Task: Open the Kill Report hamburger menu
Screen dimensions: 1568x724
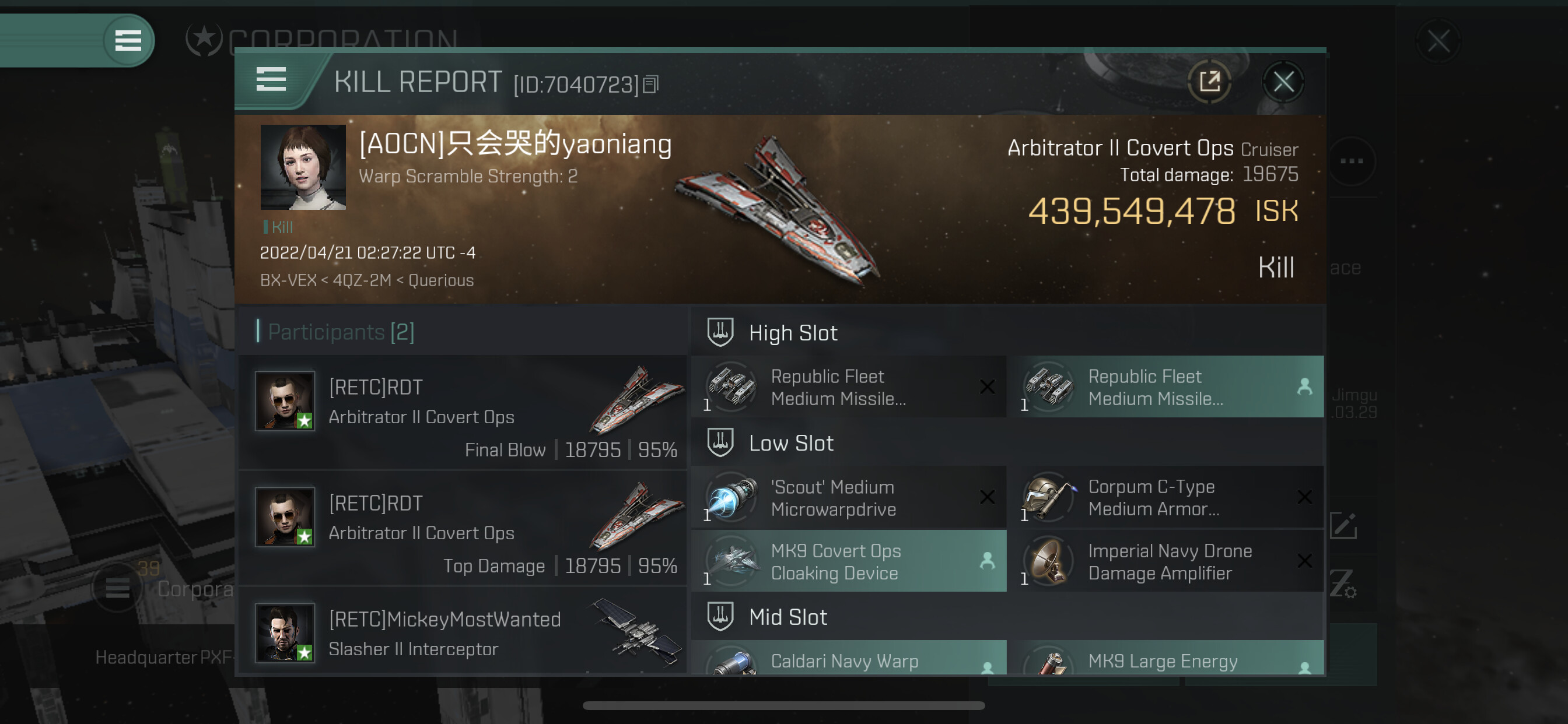Action: [271, 80]
